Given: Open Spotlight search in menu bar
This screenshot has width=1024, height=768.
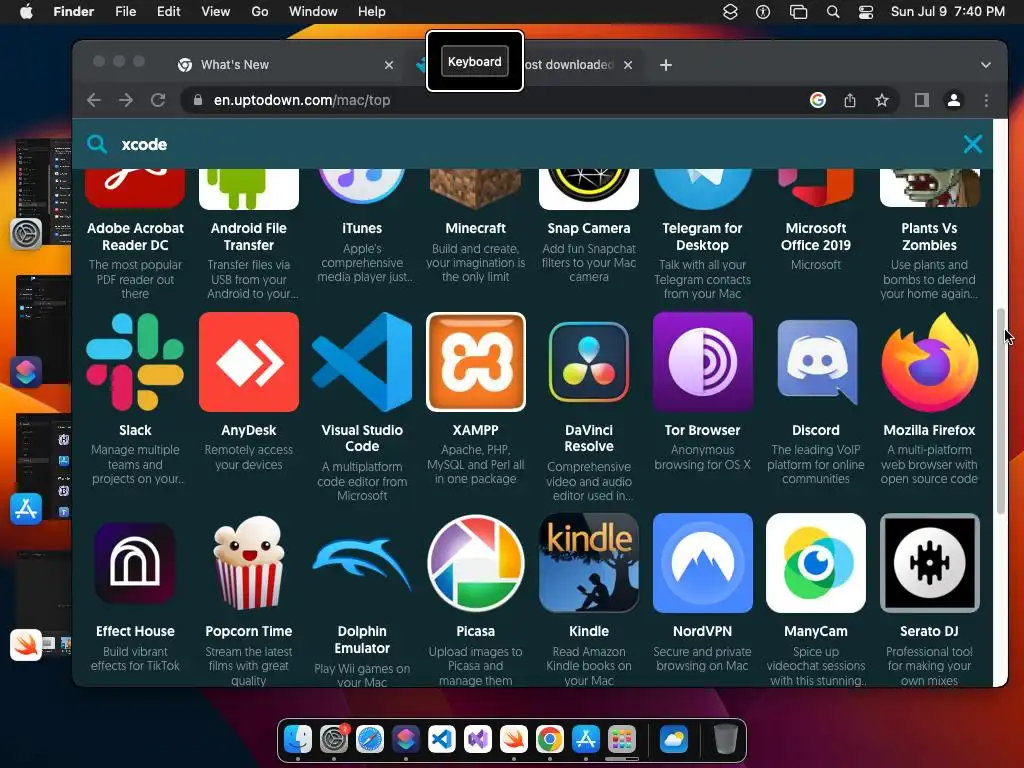Looking at the screenshot, I should coord(833,12).
